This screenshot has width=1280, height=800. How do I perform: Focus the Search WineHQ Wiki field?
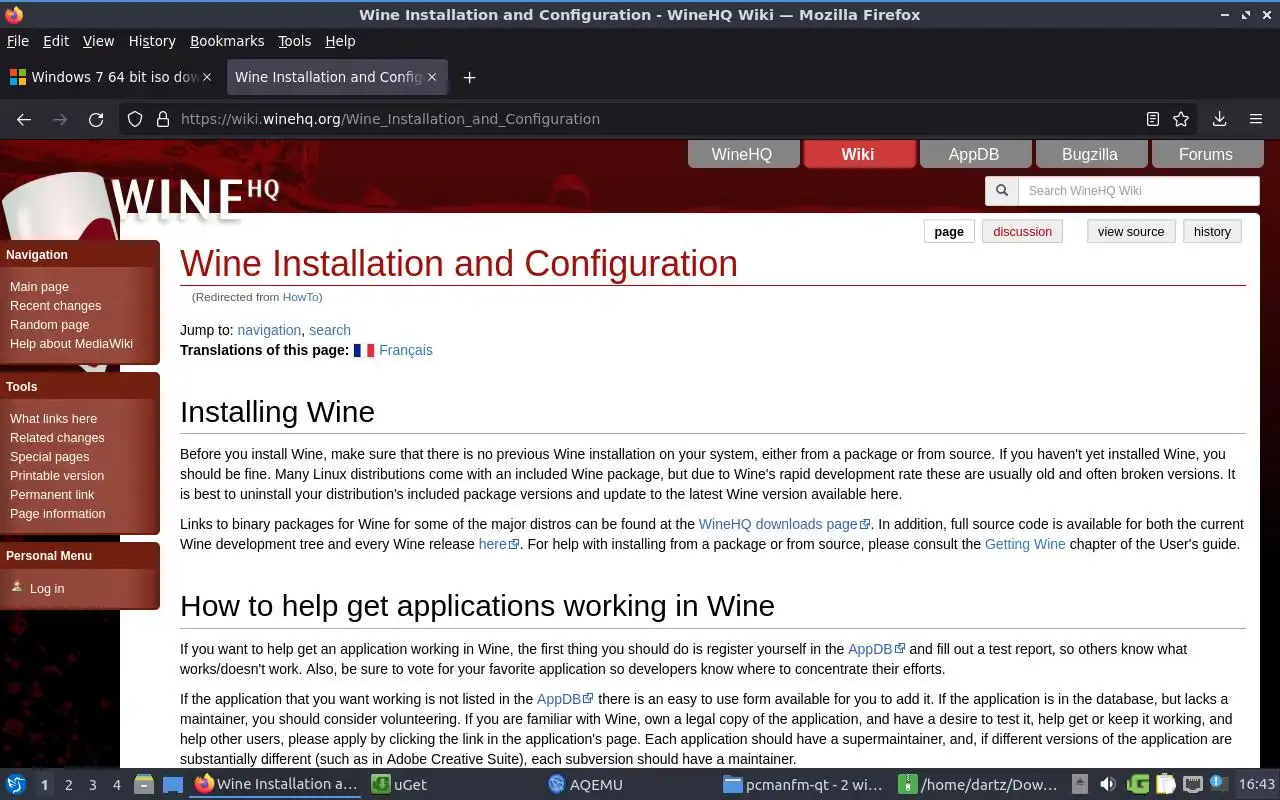(1138, 191)
